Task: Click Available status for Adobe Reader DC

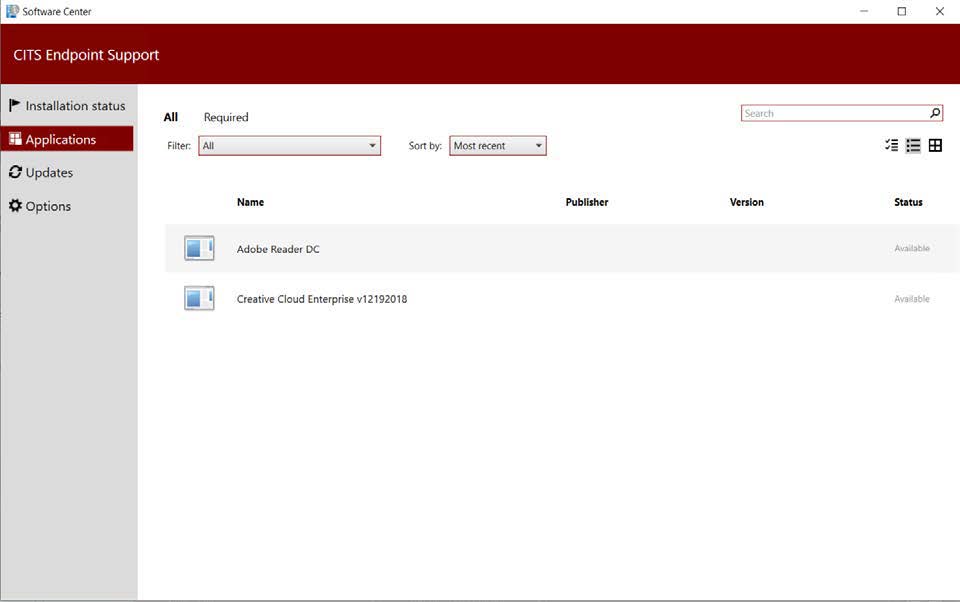Action: coord(912,248)
